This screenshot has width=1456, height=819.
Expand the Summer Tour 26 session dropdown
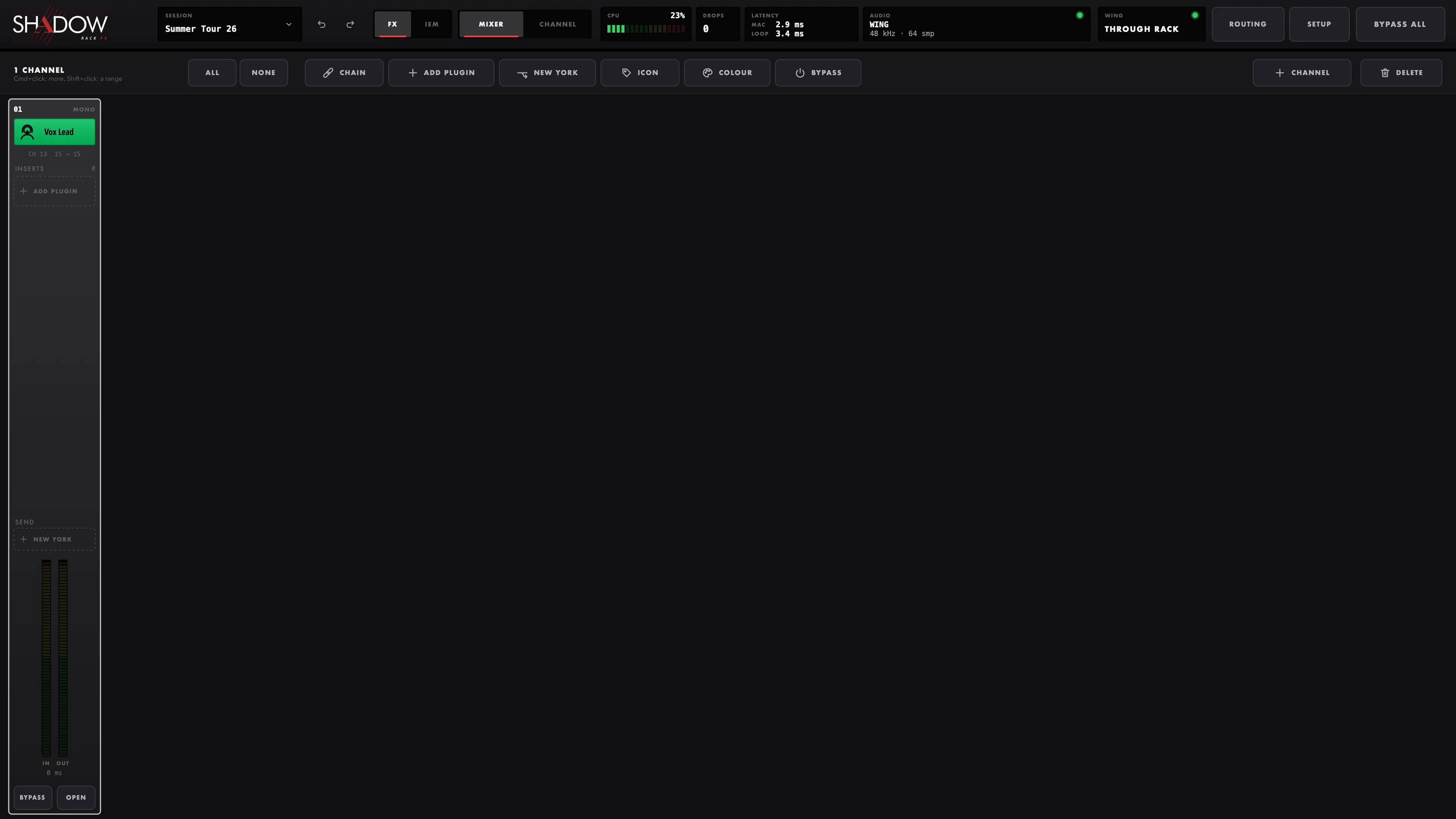[229, 24]
